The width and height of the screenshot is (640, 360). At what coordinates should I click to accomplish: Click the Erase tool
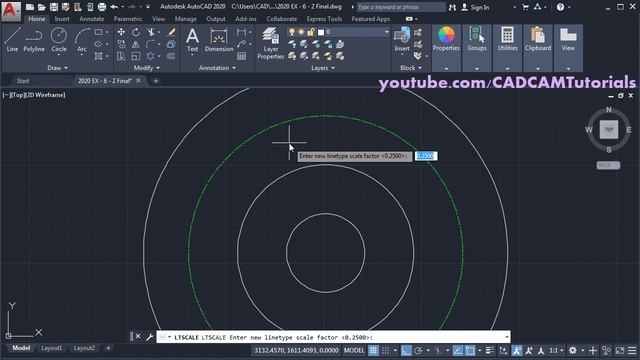pyautogui.click(x=171, y=32)
